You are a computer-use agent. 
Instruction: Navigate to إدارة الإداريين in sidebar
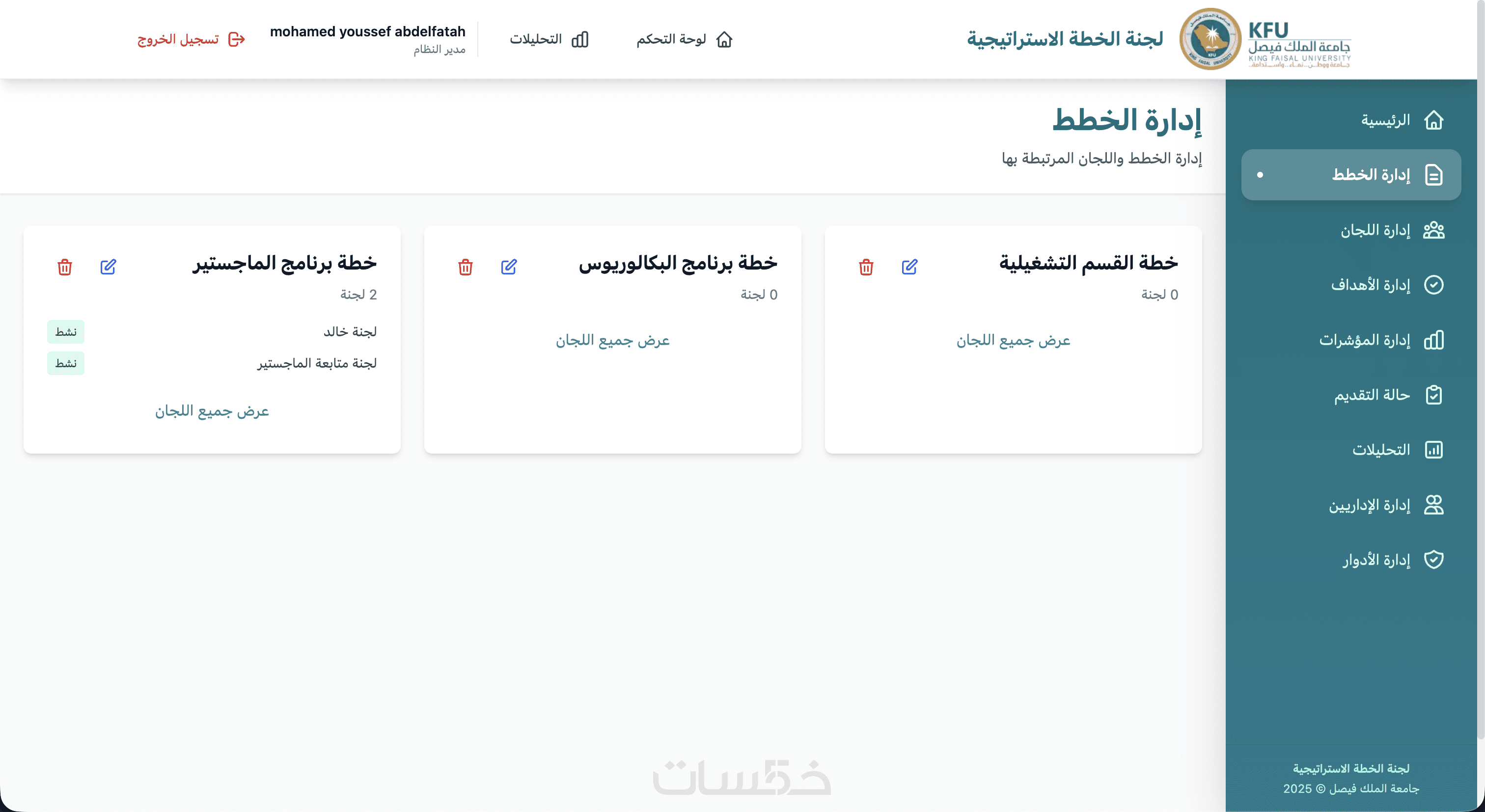[1369, 505]
